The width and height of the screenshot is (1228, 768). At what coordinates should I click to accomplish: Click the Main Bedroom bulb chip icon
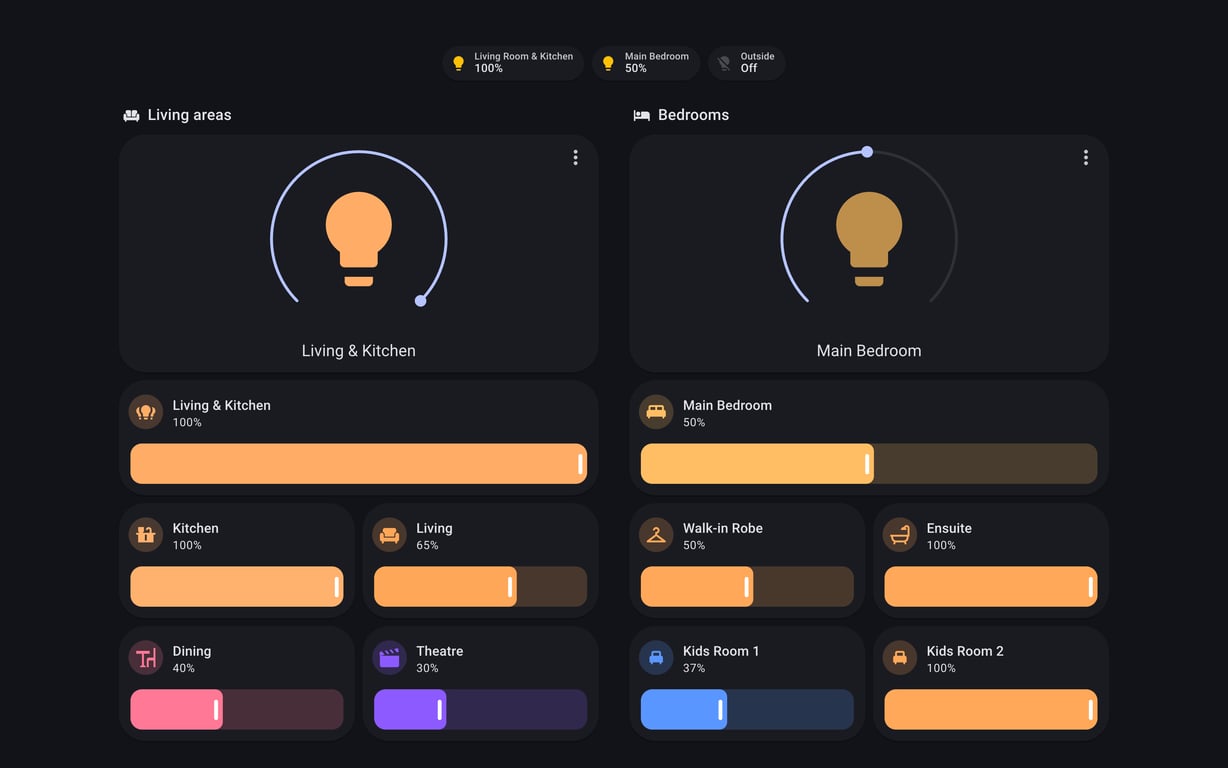coord(608,63)
